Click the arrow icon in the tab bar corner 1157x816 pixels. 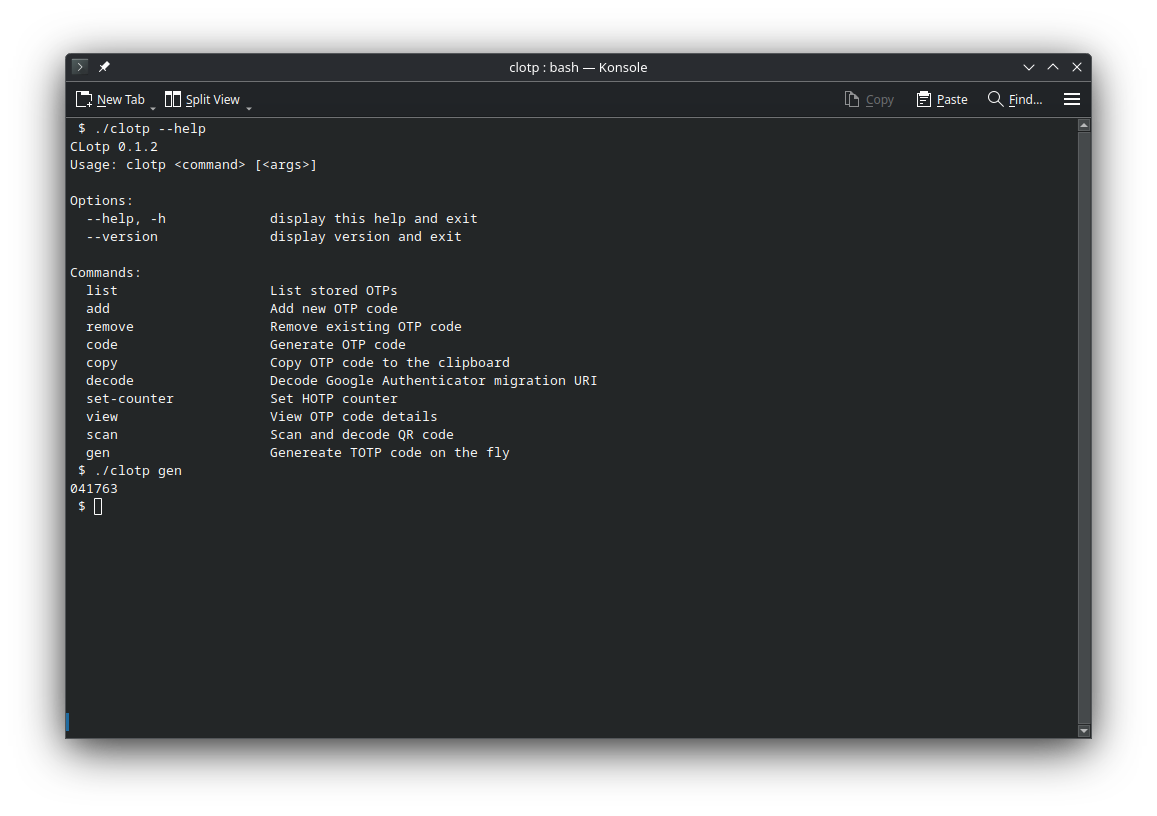point(78,66)
